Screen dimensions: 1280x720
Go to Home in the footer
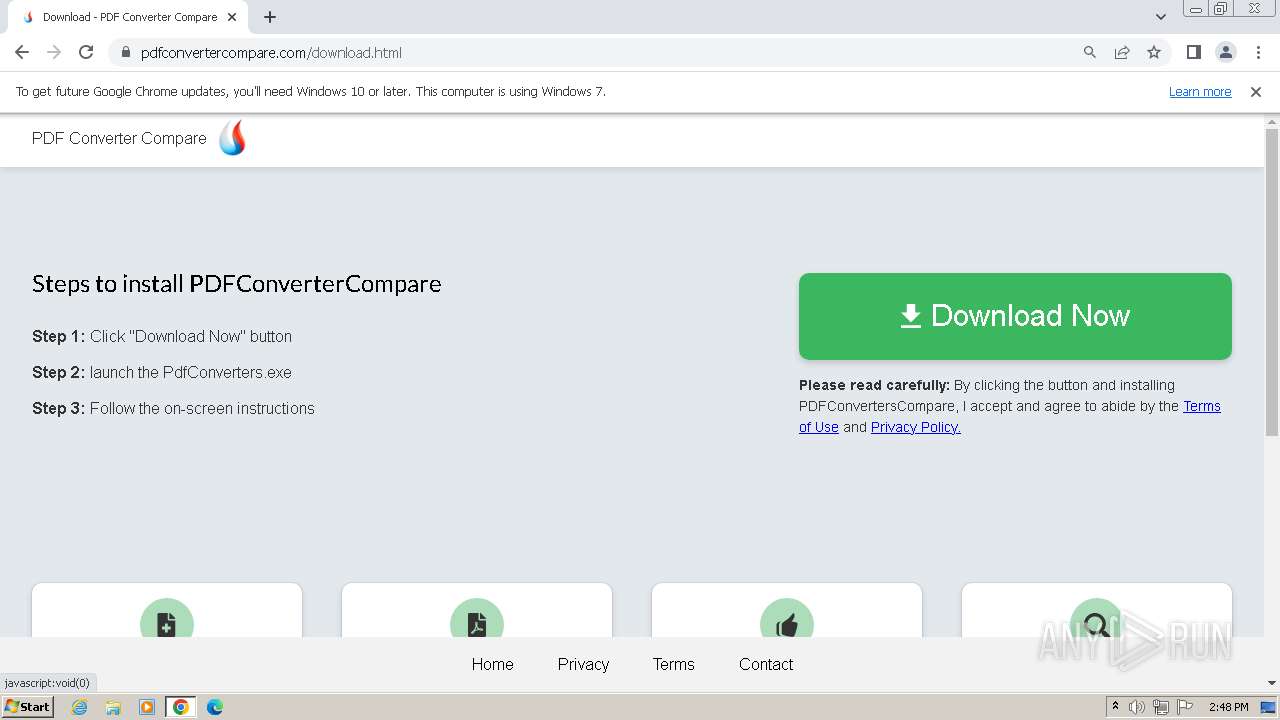[493, 664]
